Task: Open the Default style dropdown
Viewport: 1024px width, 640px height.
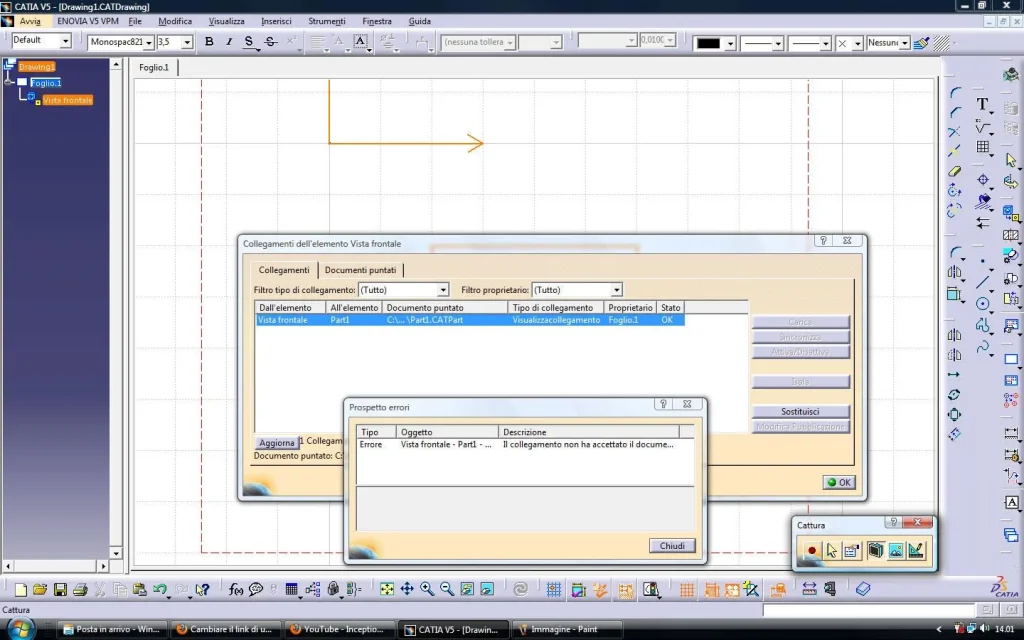Action: click(65, 41)
